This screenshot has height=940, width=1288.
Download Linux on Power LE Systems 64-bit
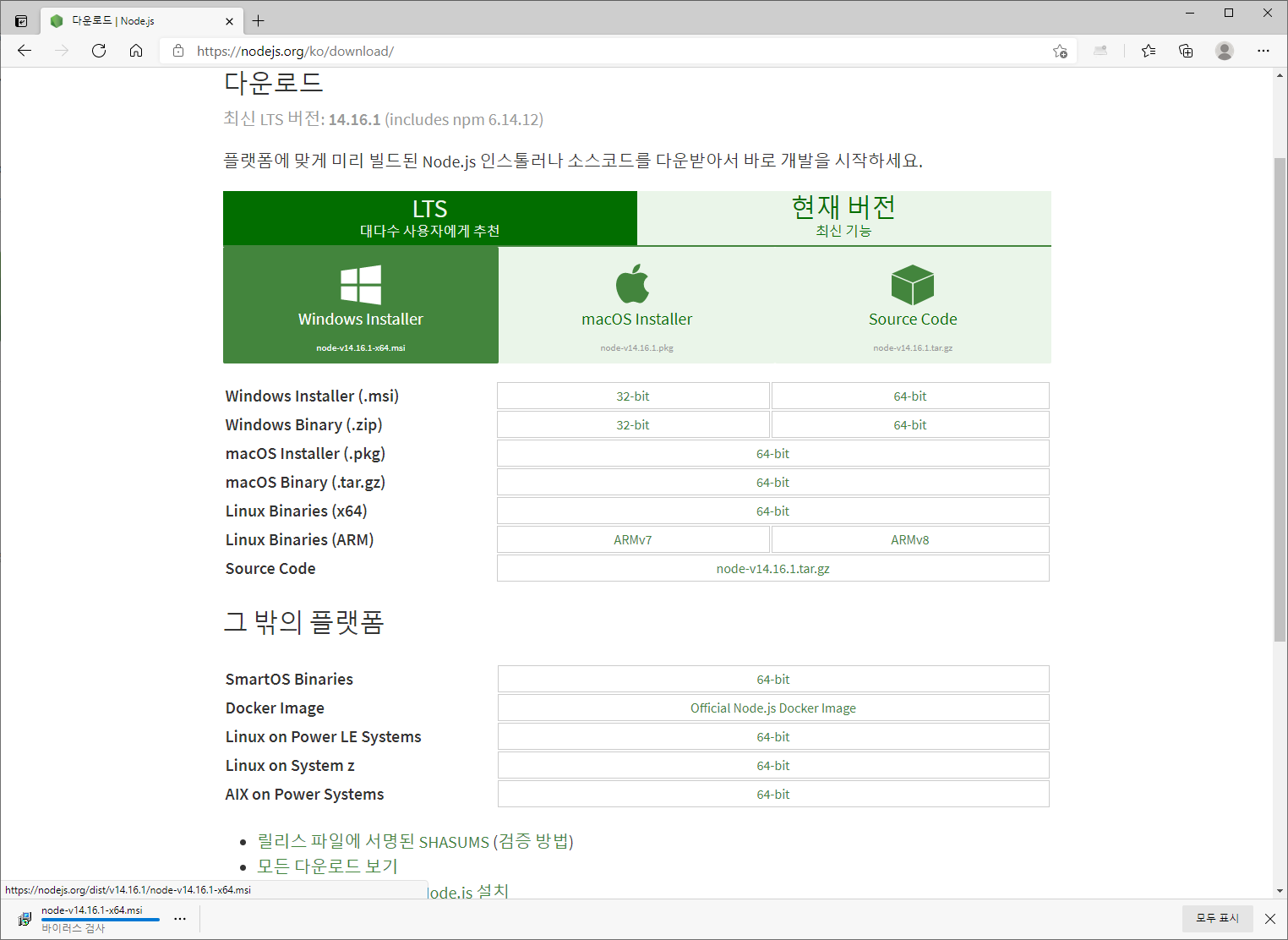coord(773,736)
